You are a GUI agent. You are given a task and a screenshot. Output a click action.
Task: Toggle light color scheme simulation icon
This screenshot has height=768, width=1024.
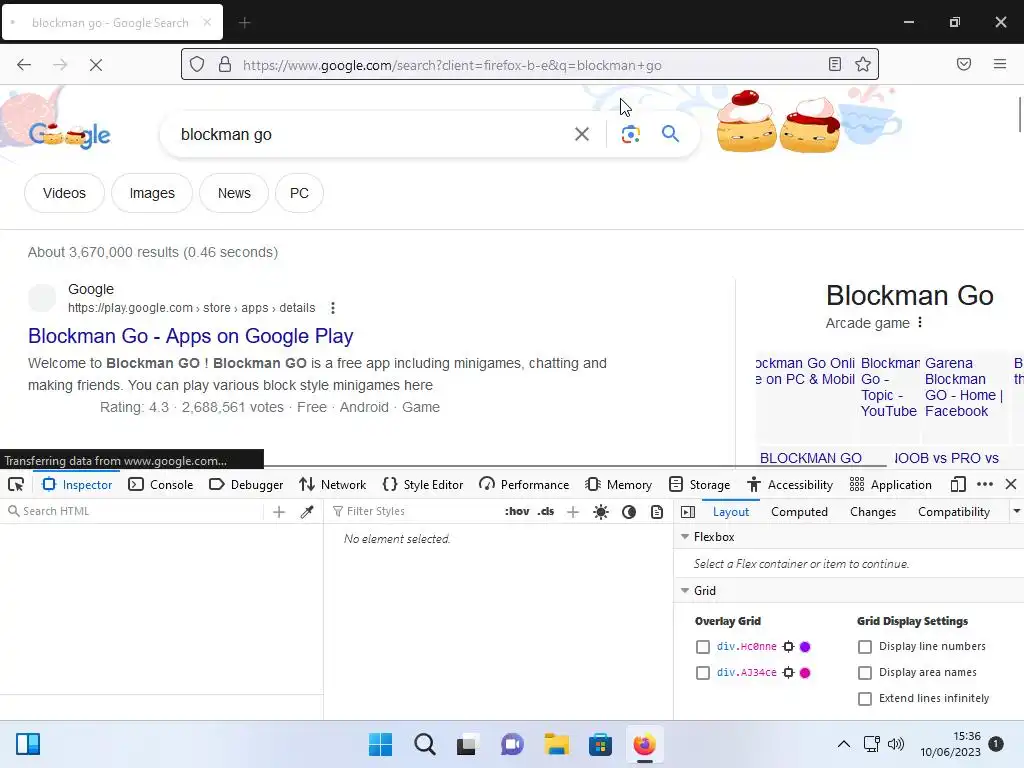point(601,512)
